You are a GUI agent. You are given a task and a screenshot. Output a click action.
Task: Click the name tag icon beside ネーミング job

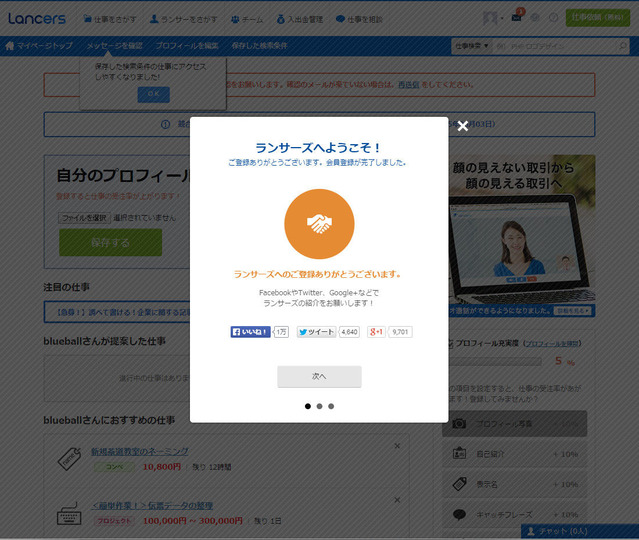(x=69, y=459)
